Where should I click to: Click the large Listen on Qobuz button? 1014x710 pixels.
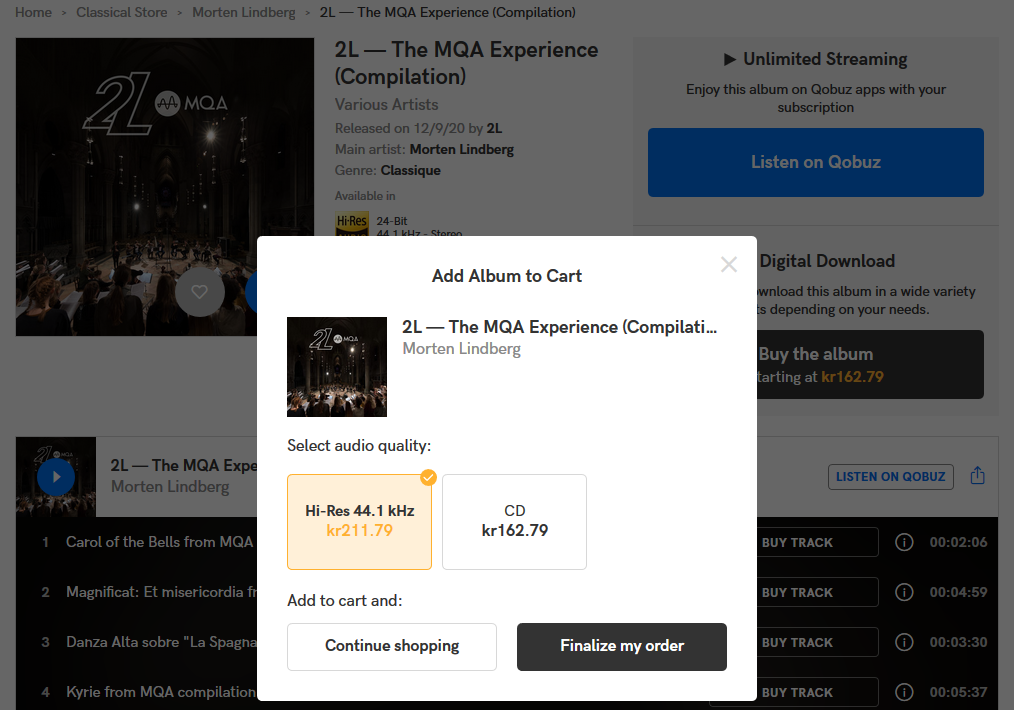(x=816, y=162)
